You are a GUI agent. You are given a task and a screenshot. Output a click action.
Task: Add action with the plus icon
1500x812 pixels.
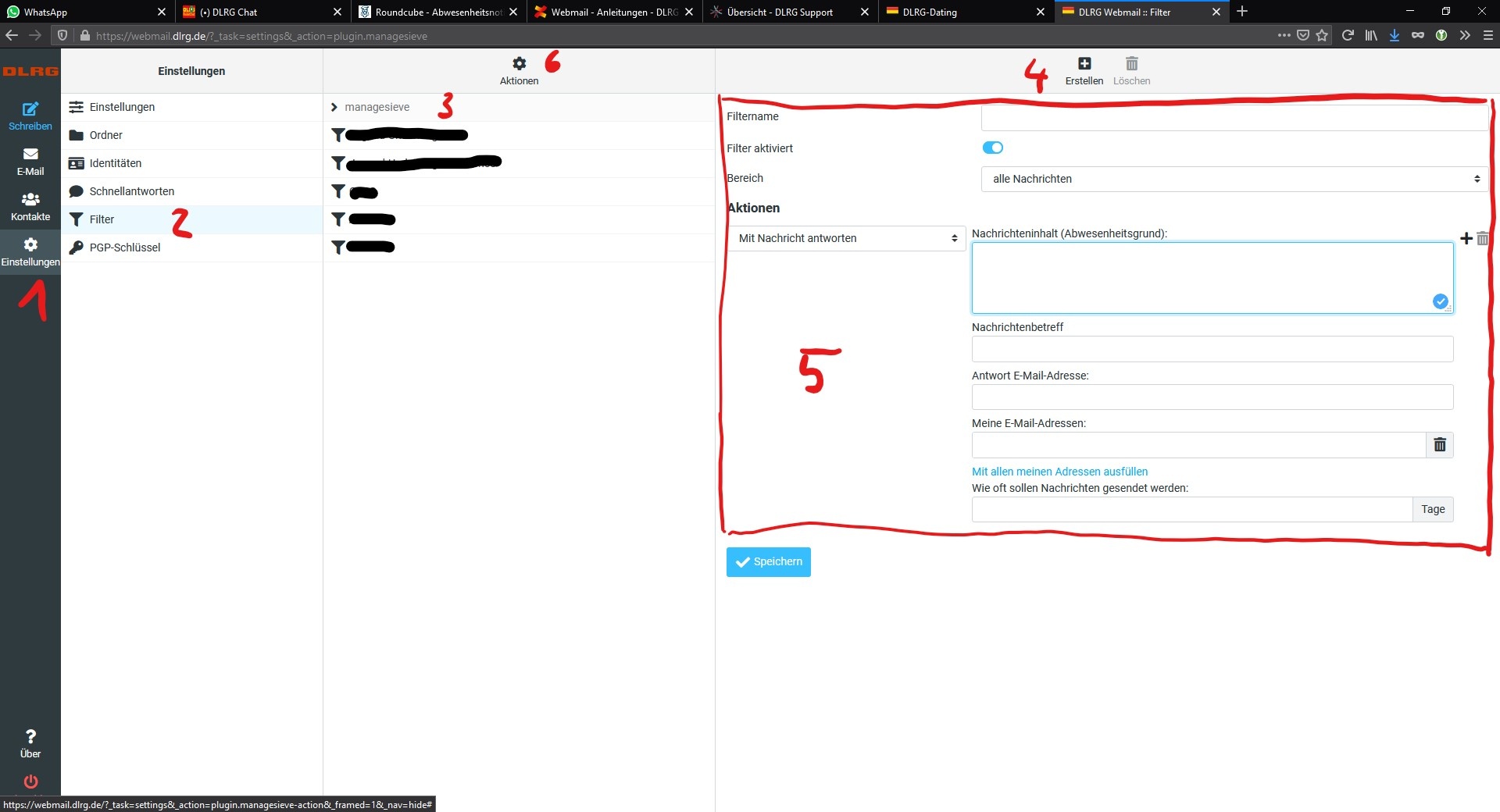pos(1466,239)
